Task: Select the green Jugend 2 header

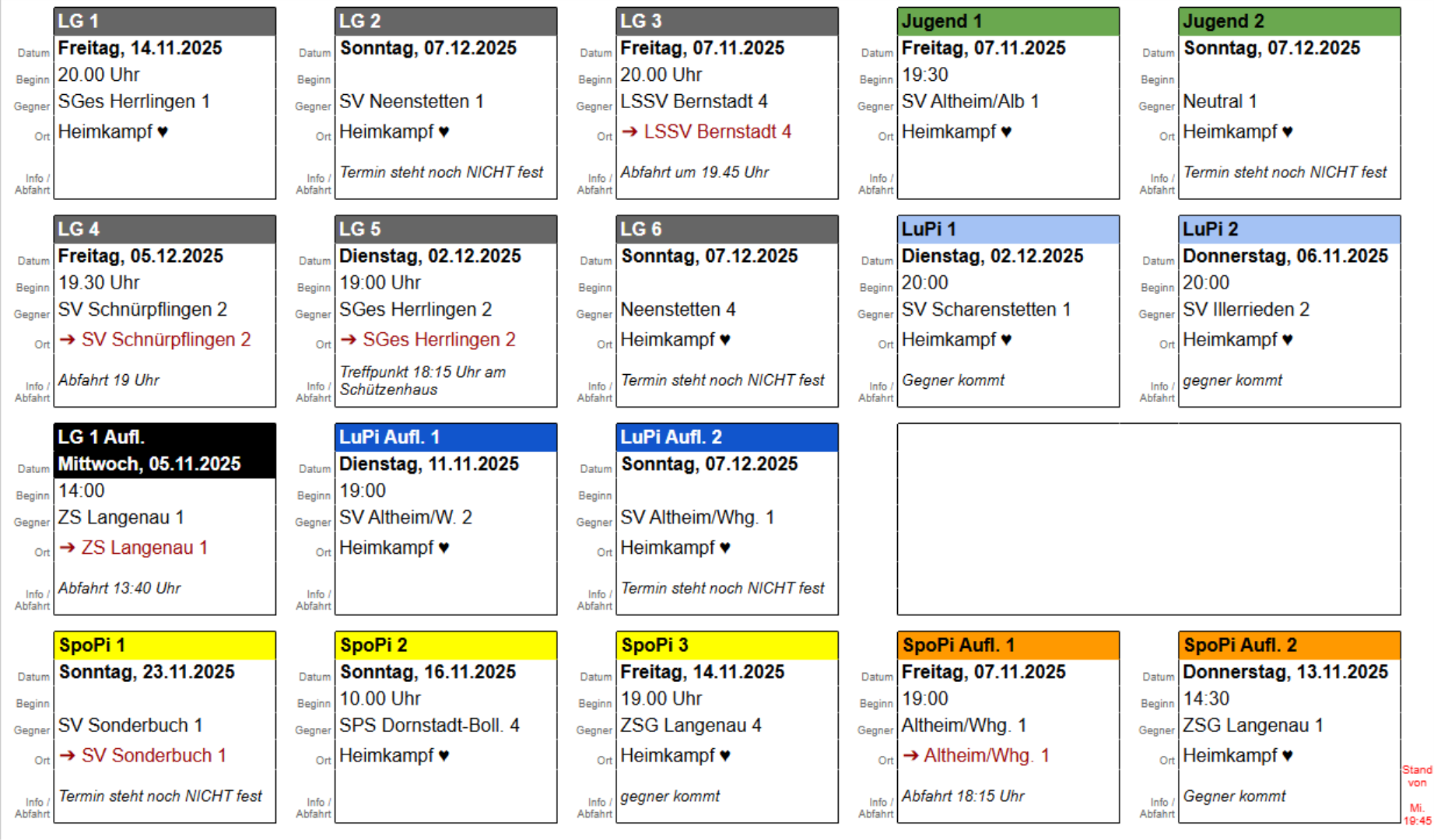Action: [x=1288, y=22]
